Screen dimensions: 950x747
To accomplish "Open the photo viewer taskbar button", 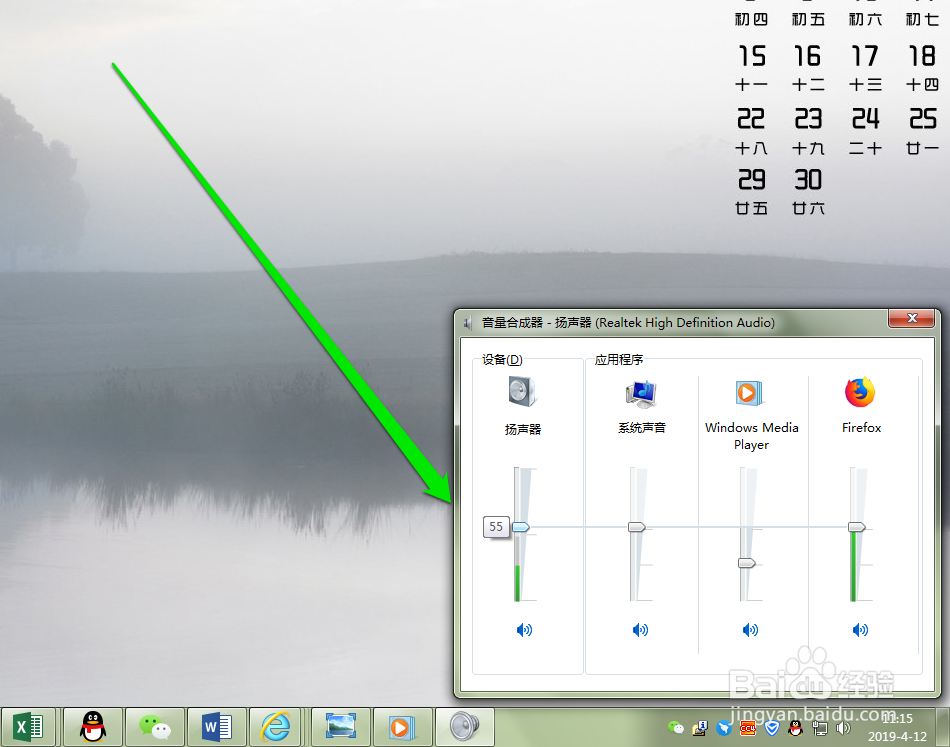I will (x=340, y=726).
